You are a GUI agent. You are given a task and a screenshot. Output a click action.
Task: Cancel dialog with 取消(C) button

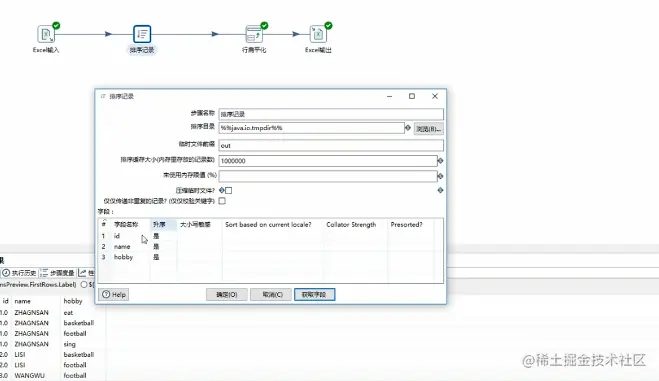272,294
